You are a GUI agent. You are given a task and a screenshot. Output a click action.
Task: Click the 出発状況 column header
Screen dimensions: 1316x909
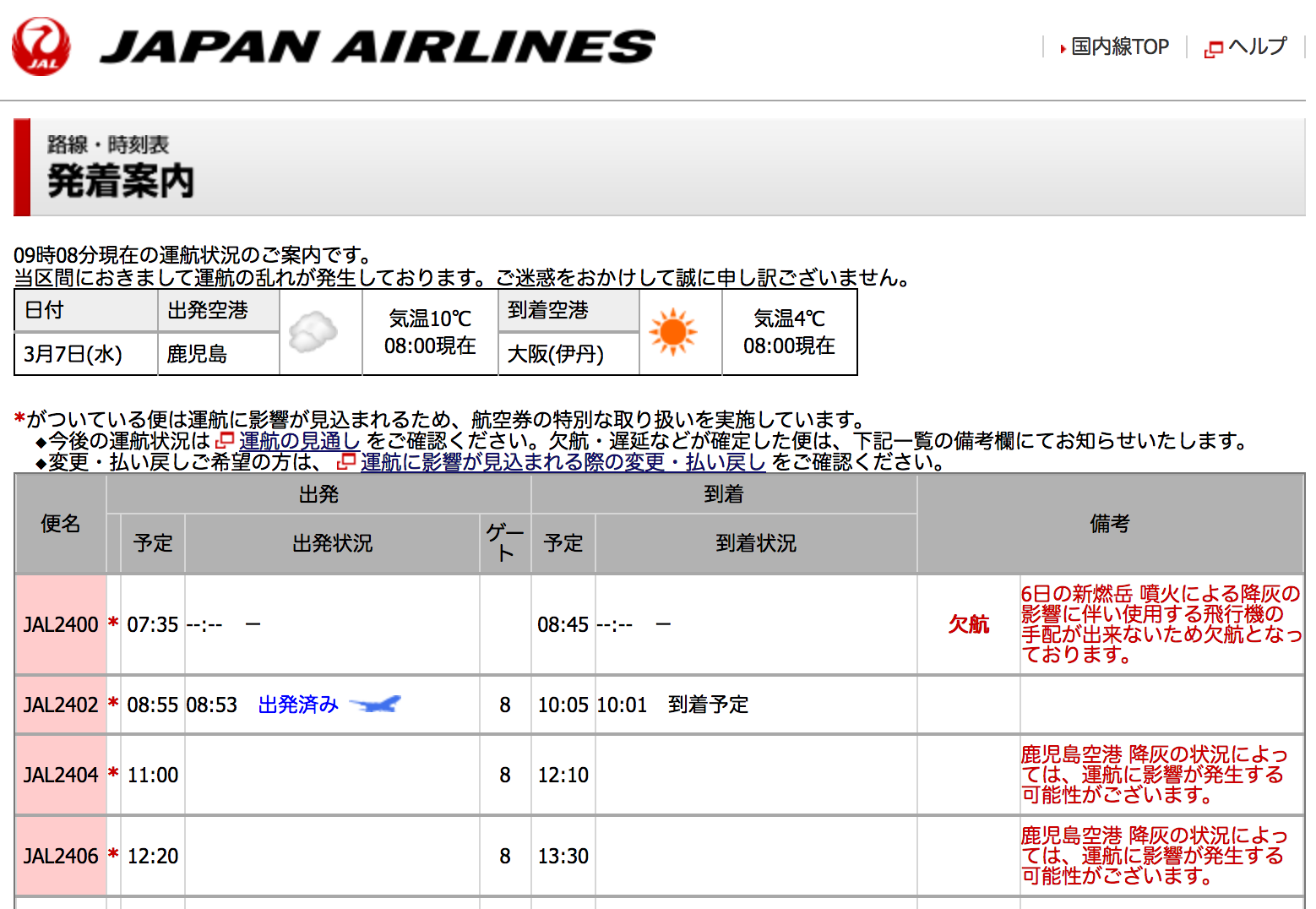(333, 543)
